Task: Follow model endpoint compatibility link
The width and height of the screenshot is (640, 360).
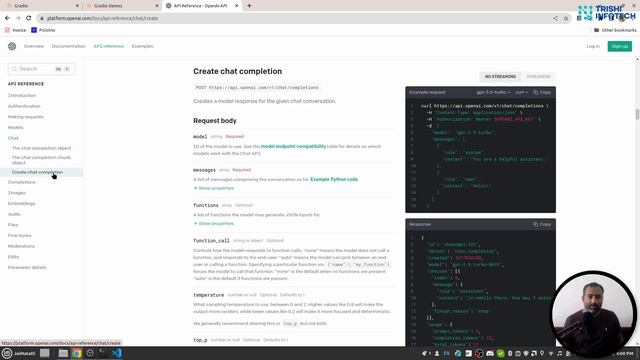Action: pos(293,146)
